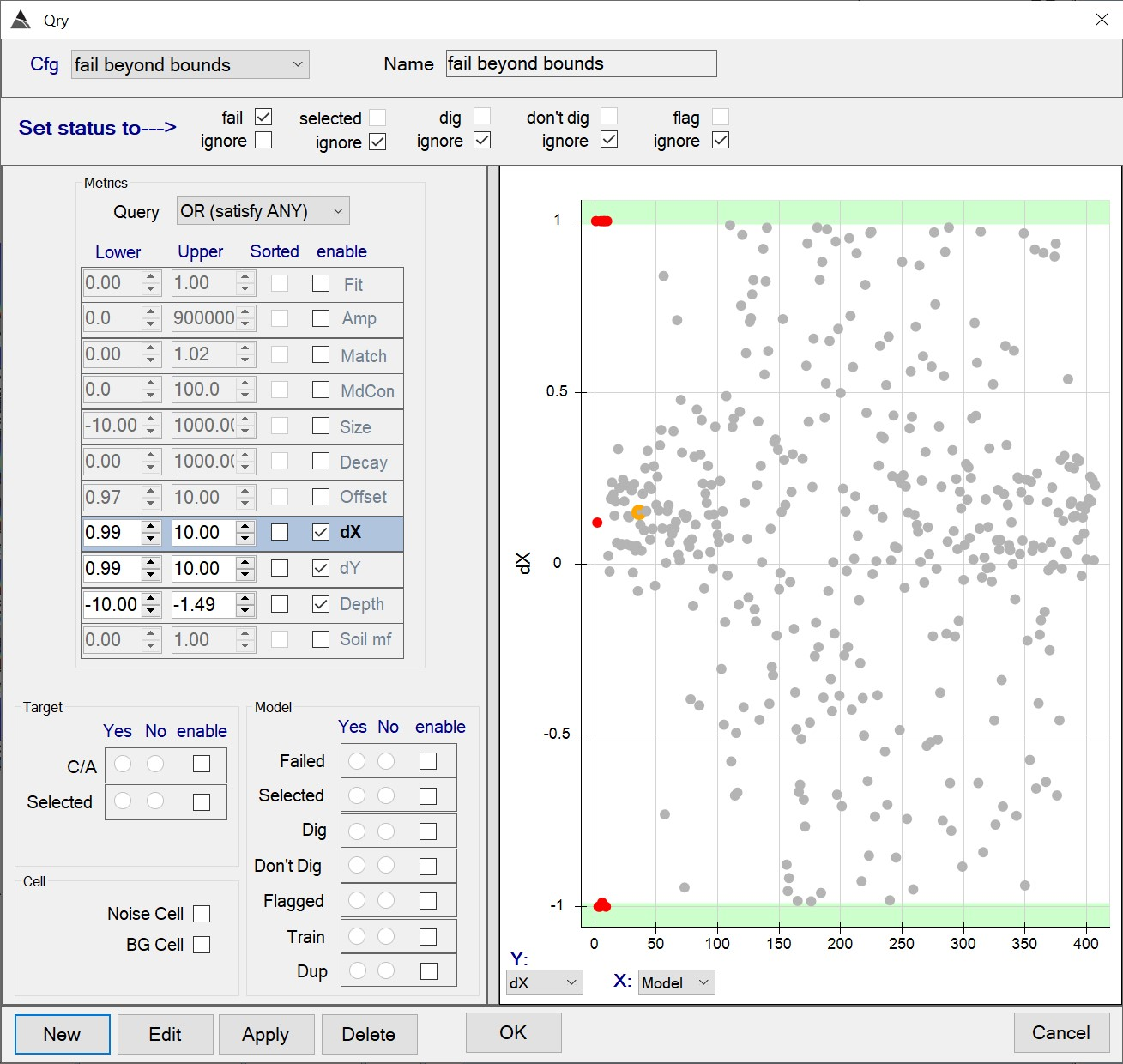Viewport: 1123px width, 1064px height.
Task: Decrement the Depth lower bound spinner
Action: click(x=151, y=611)
